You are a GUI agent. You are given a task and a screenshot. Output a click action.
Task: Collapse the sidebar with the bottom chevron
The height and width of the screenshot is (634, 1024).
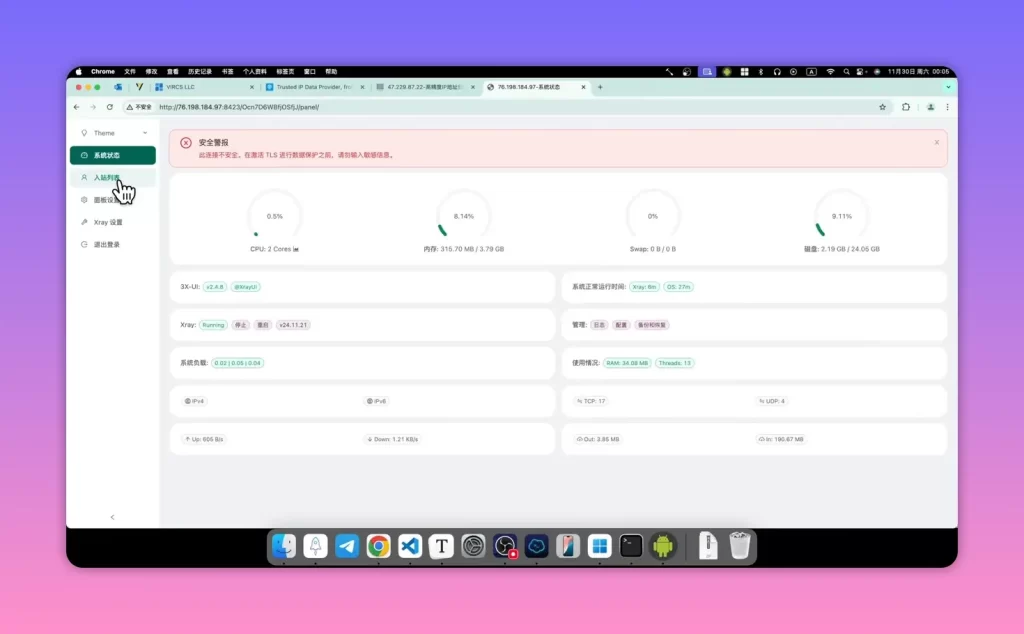[112, 517]
